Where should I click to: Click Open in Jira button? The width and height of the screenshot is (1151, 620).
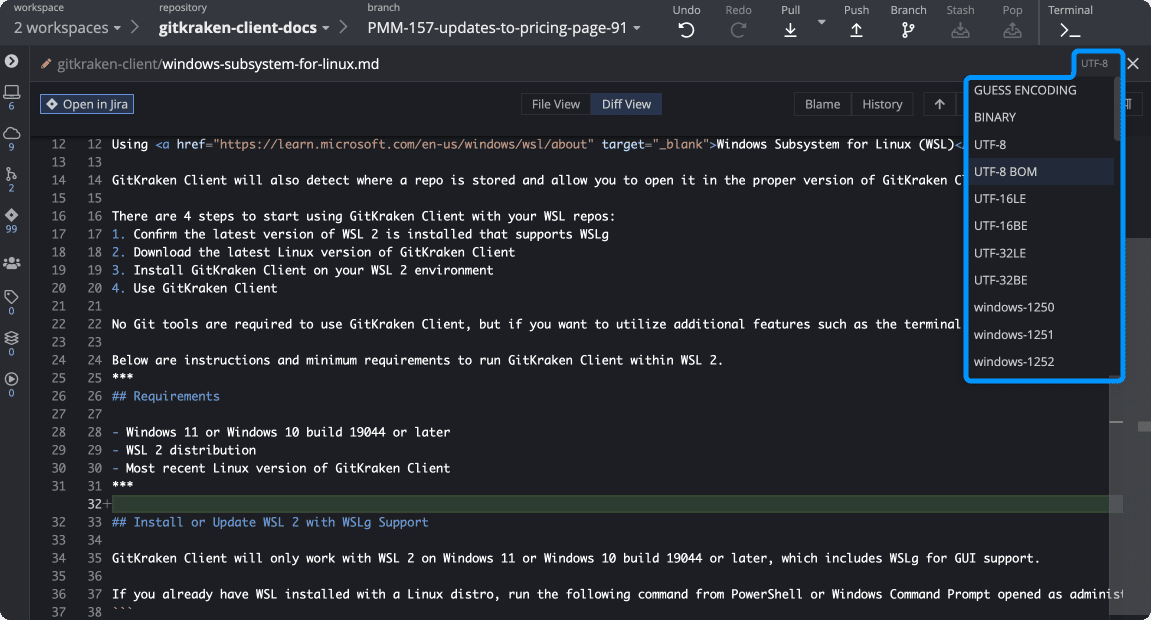point(87,104)
